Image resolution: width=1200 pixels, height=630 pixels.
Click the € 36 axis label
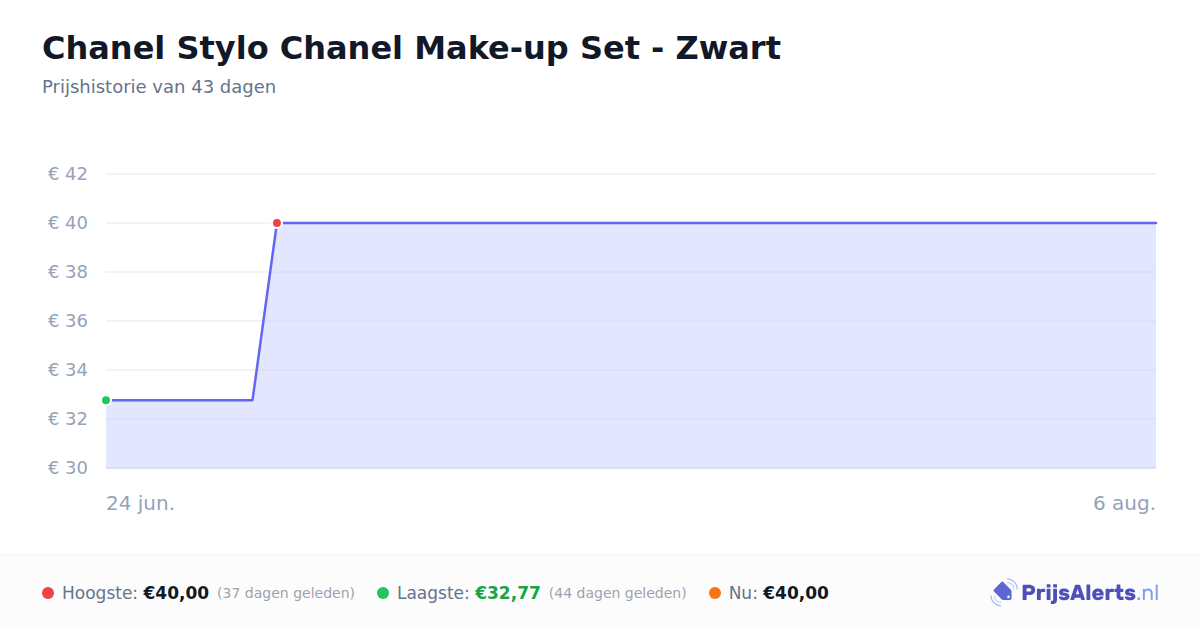[x=68, y=321]
